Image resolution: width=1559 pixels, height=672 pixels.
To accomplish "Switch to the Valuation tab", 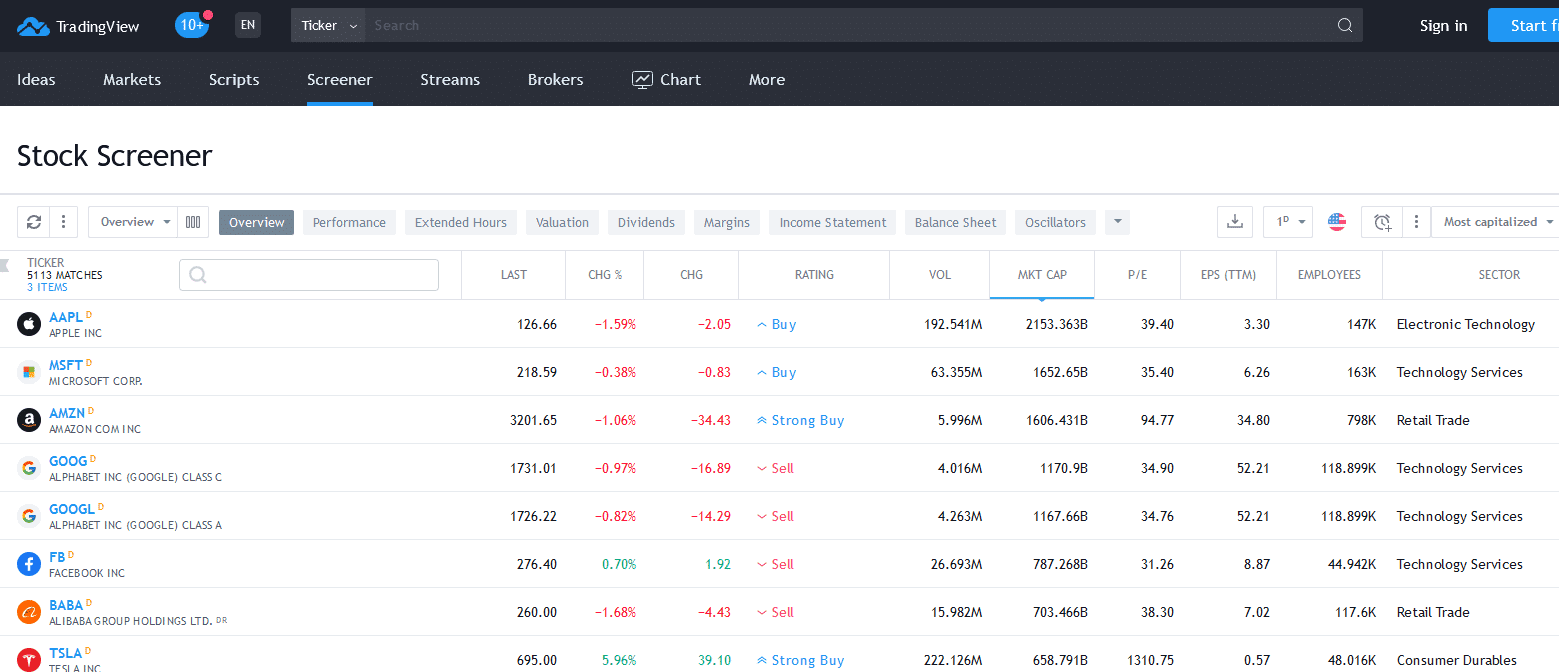I will [562, 222].
